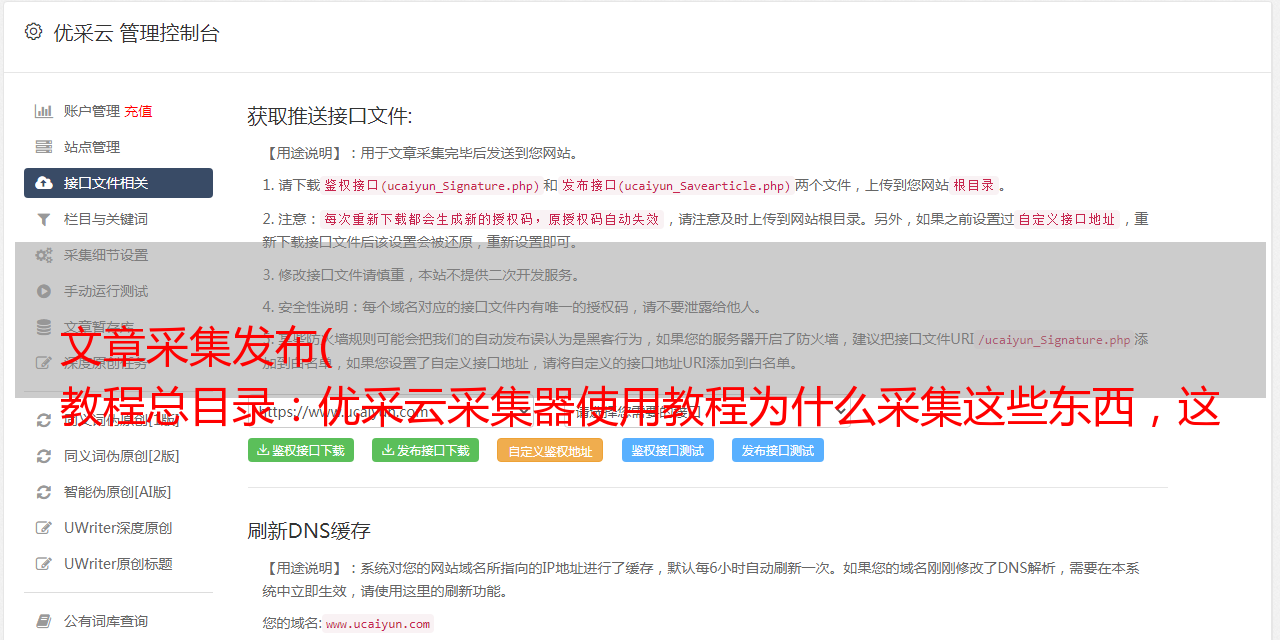Open the site URL dropdown above the download buttons
Viewport: 1280px width, 640px height.
coord(390,412)
